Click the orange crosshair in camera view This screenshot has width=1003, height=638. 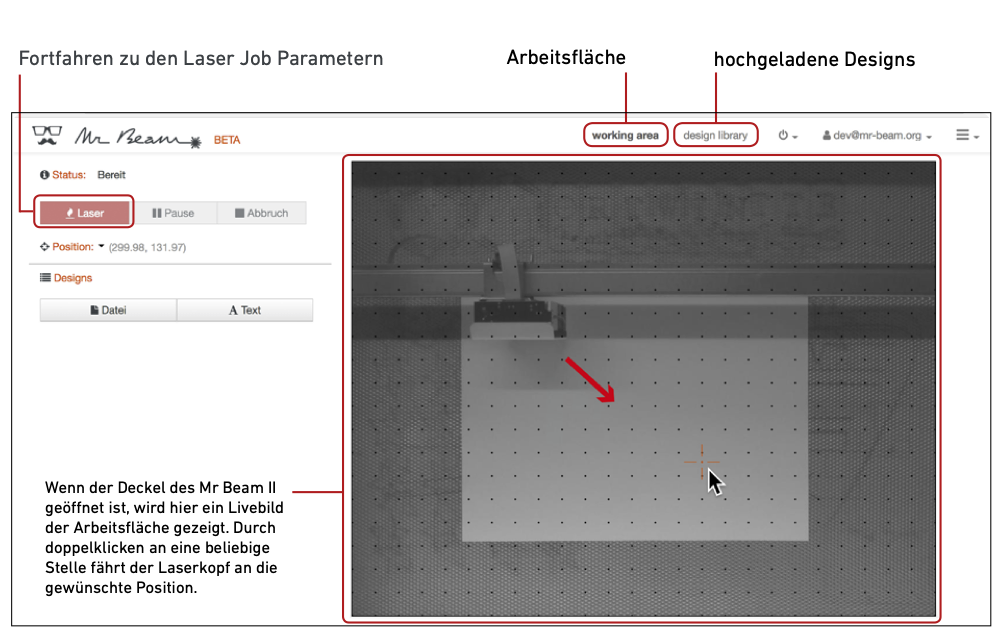(x=702, y=462)
